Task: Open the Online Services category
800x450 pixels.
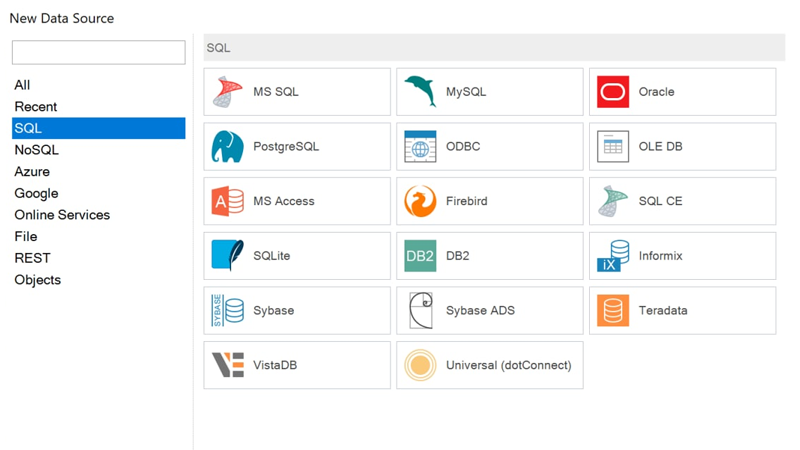Action: [x=98, y=215]
